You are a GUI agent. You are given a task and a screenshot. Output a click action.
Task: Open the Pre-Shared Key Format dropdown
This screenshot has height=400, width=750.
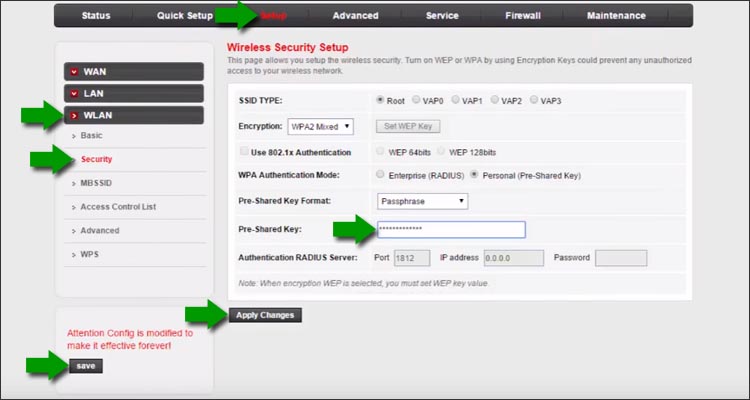(422, 201)
